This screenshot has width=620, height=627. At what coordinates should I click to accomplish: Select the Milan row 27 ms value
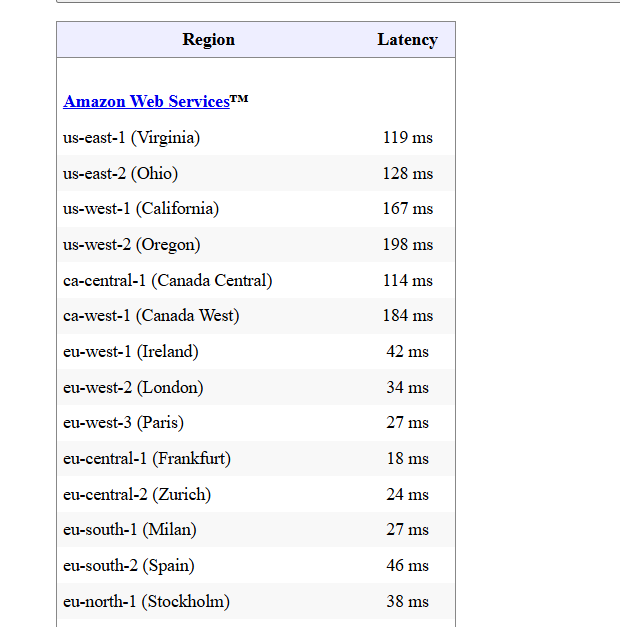click(408, 530)
